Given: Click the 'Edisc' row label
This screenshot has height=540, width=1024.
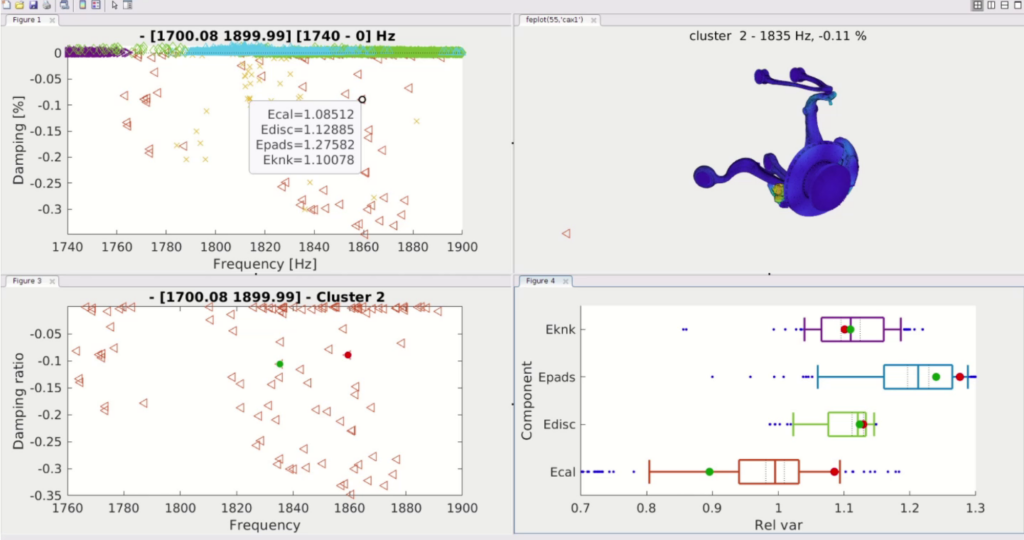Looking at the screenshot, I should click(x=559, y=424).
